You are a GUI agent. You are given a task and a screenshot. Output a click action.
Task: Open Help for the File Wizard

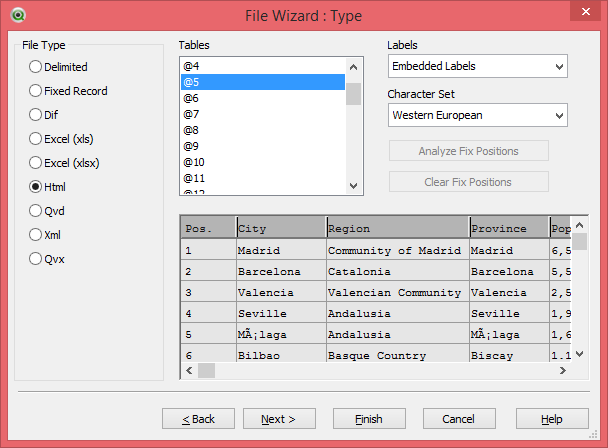[552, 419]
